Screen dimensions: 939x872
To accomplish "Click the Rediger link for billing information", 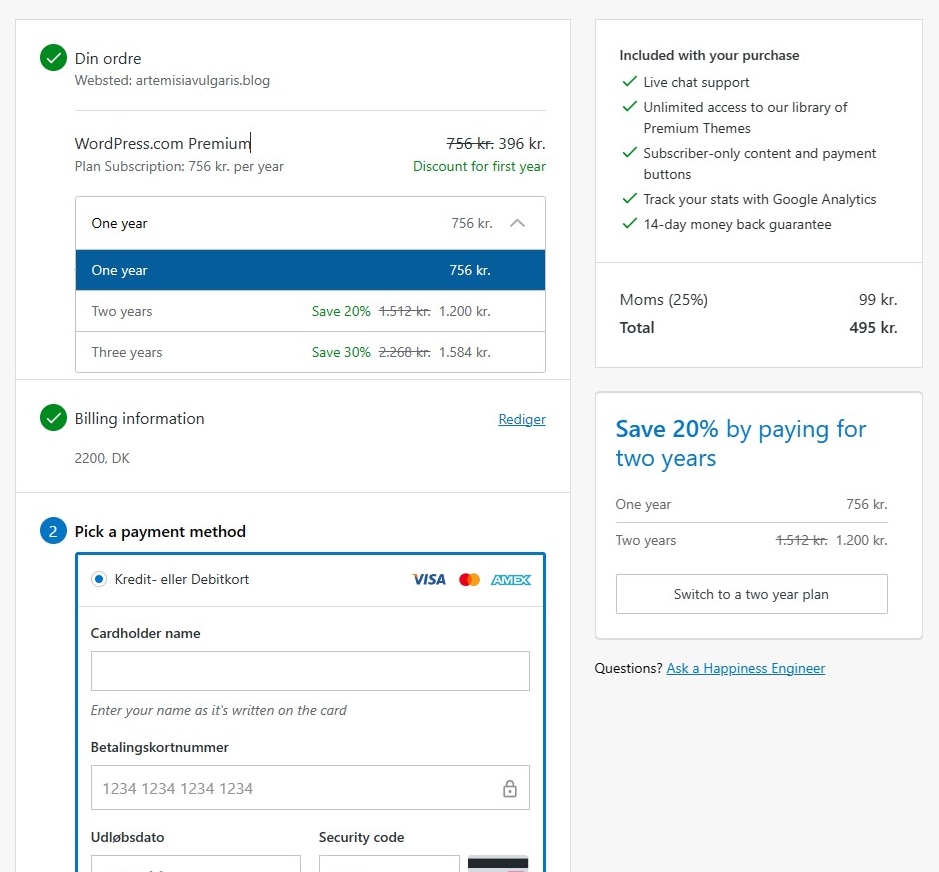I will pos(521,419).
